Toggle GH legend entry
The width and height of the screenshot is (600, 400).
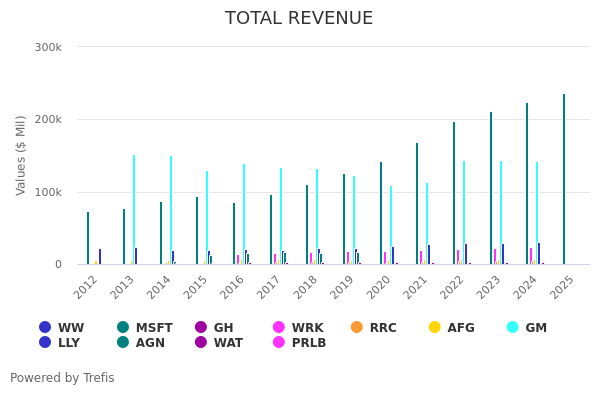[x=213, y=328]
